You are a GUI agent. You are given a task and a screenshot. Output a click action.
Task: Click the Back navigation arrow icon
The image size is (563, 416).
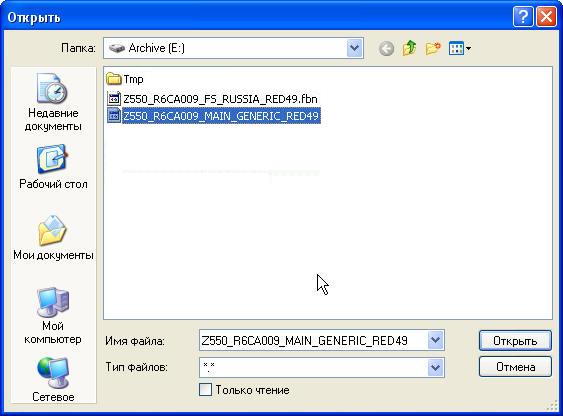point(386,48)
